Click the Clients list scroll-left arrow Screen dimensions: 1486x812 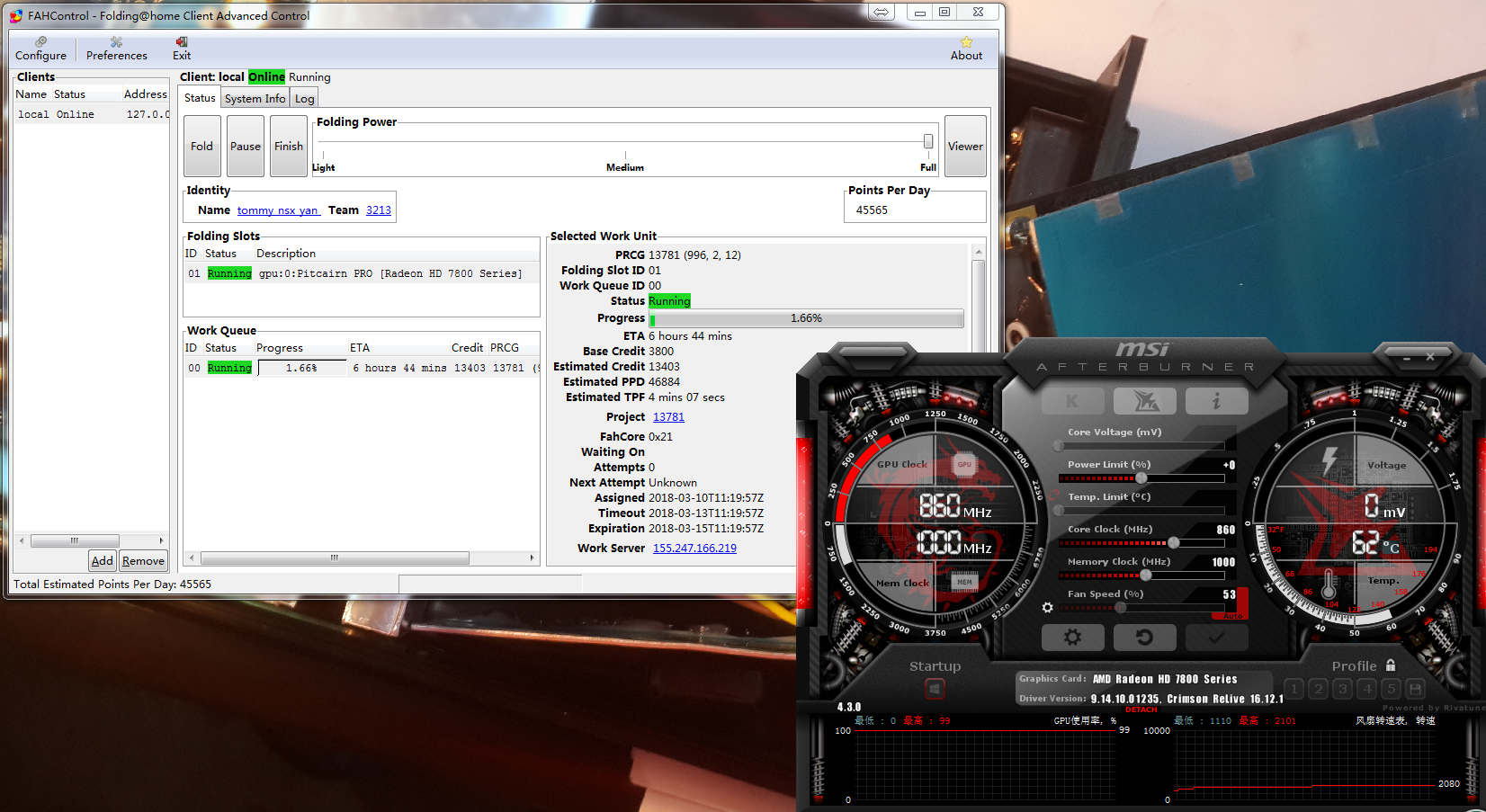22,540
